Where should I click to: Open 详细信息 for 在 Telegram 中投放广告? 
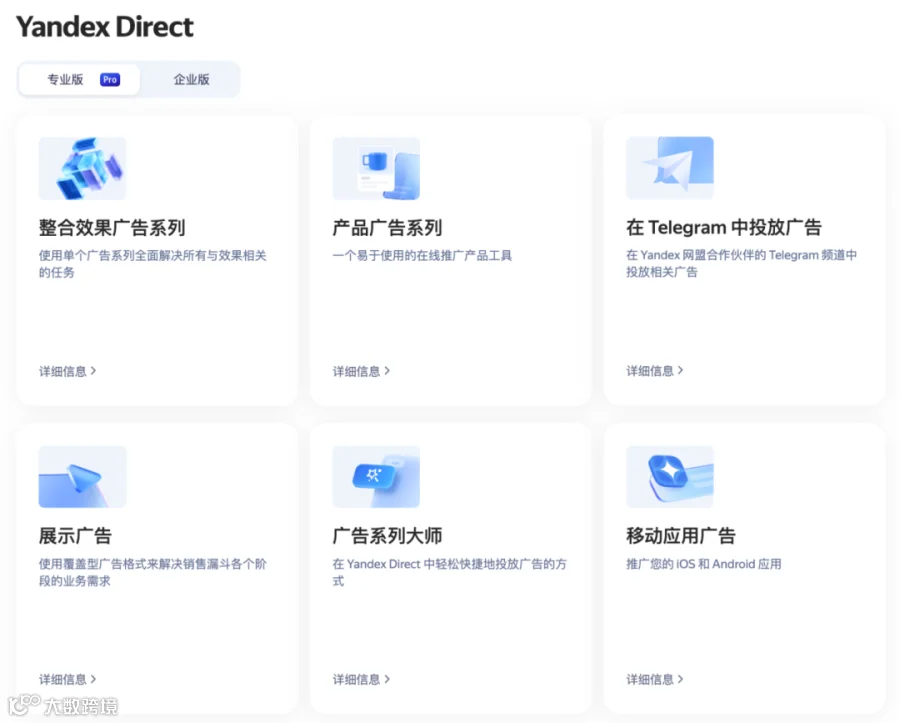655,371
